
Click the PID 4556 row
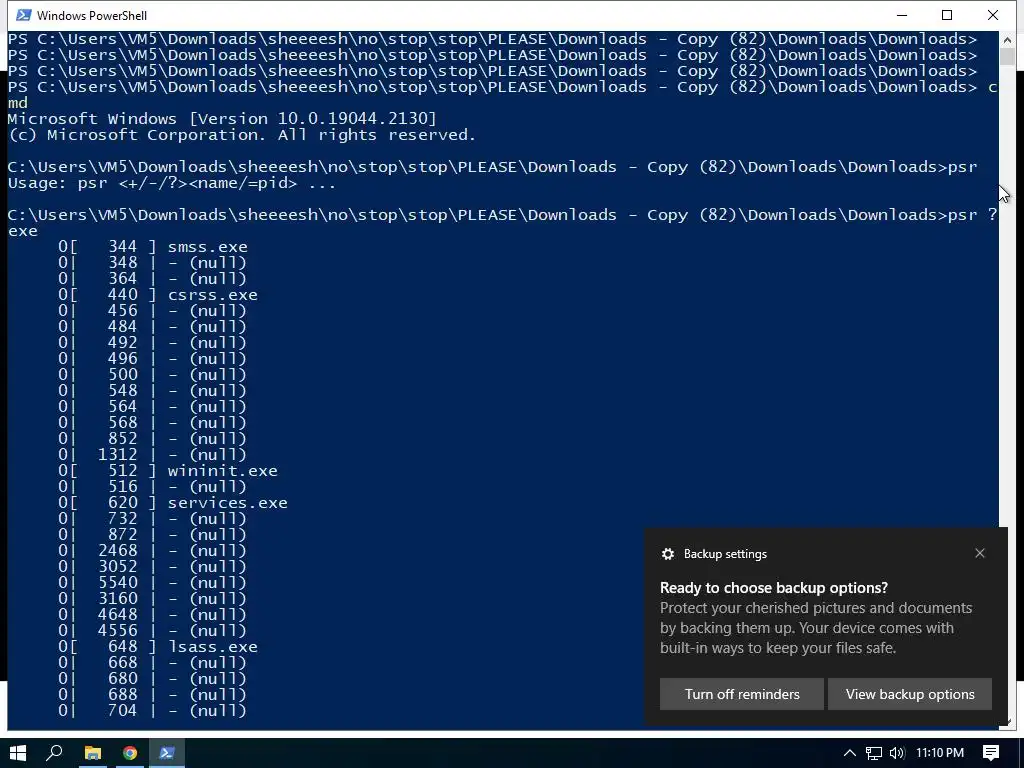(x=152, y=631)
